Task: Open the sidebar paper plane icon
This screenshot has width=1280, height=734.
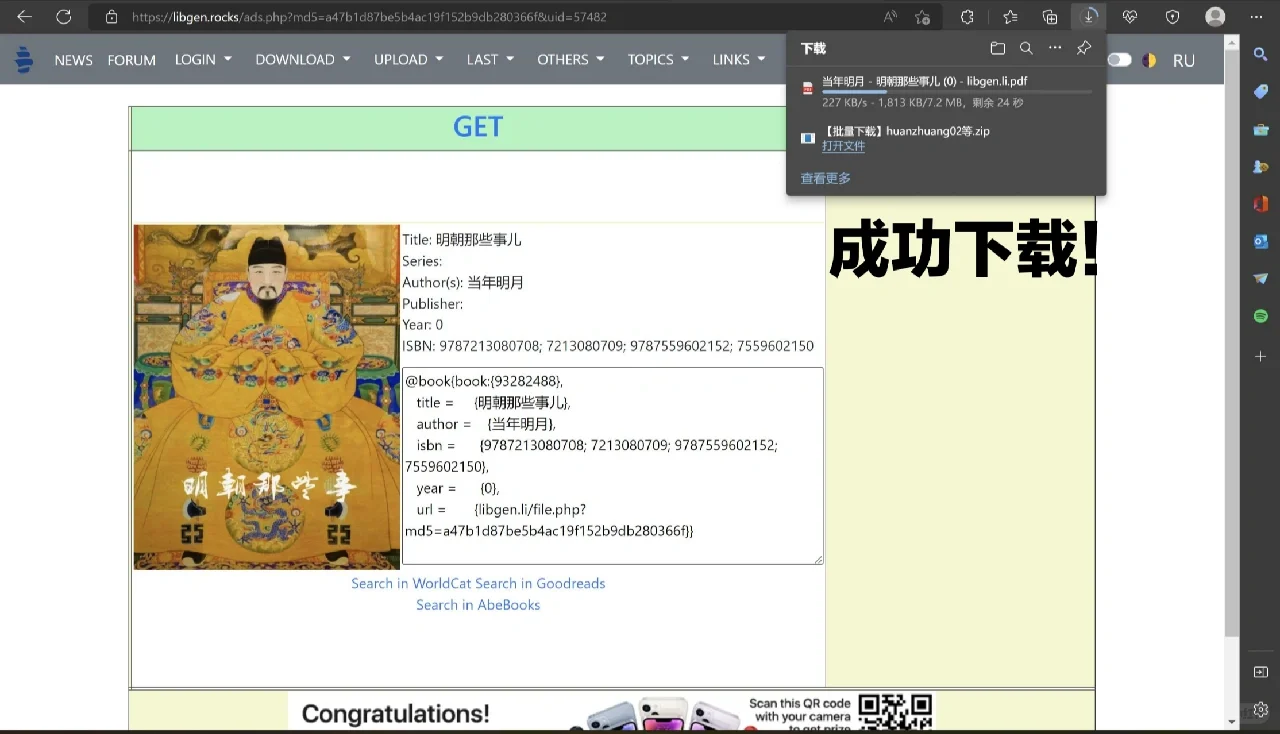Action: [1260, 278]
